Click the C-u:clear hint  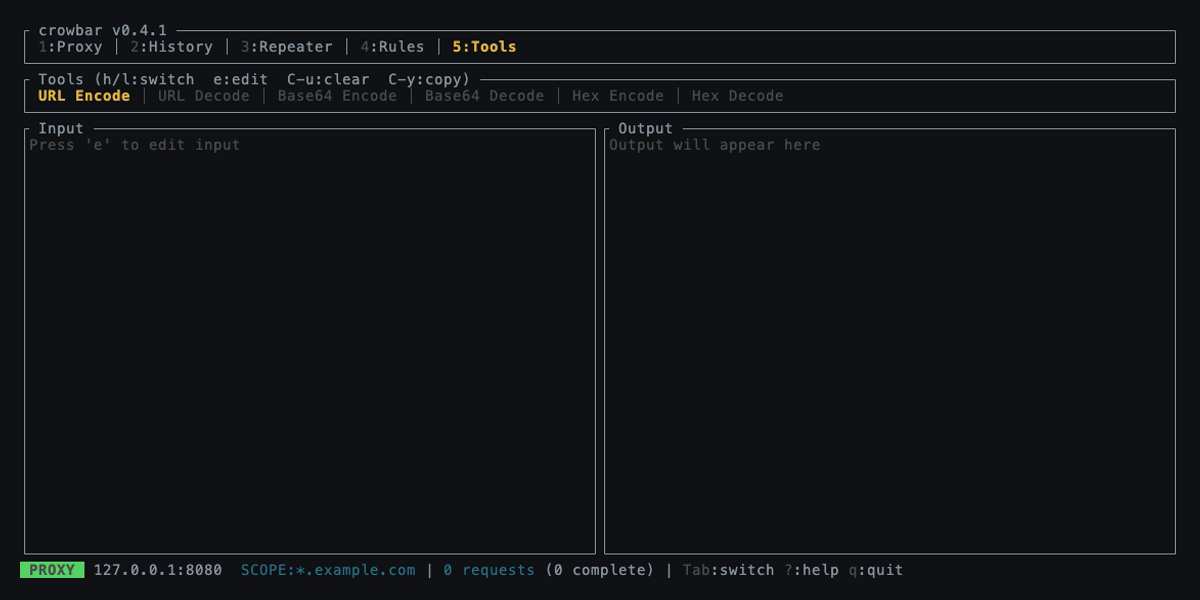328,80
